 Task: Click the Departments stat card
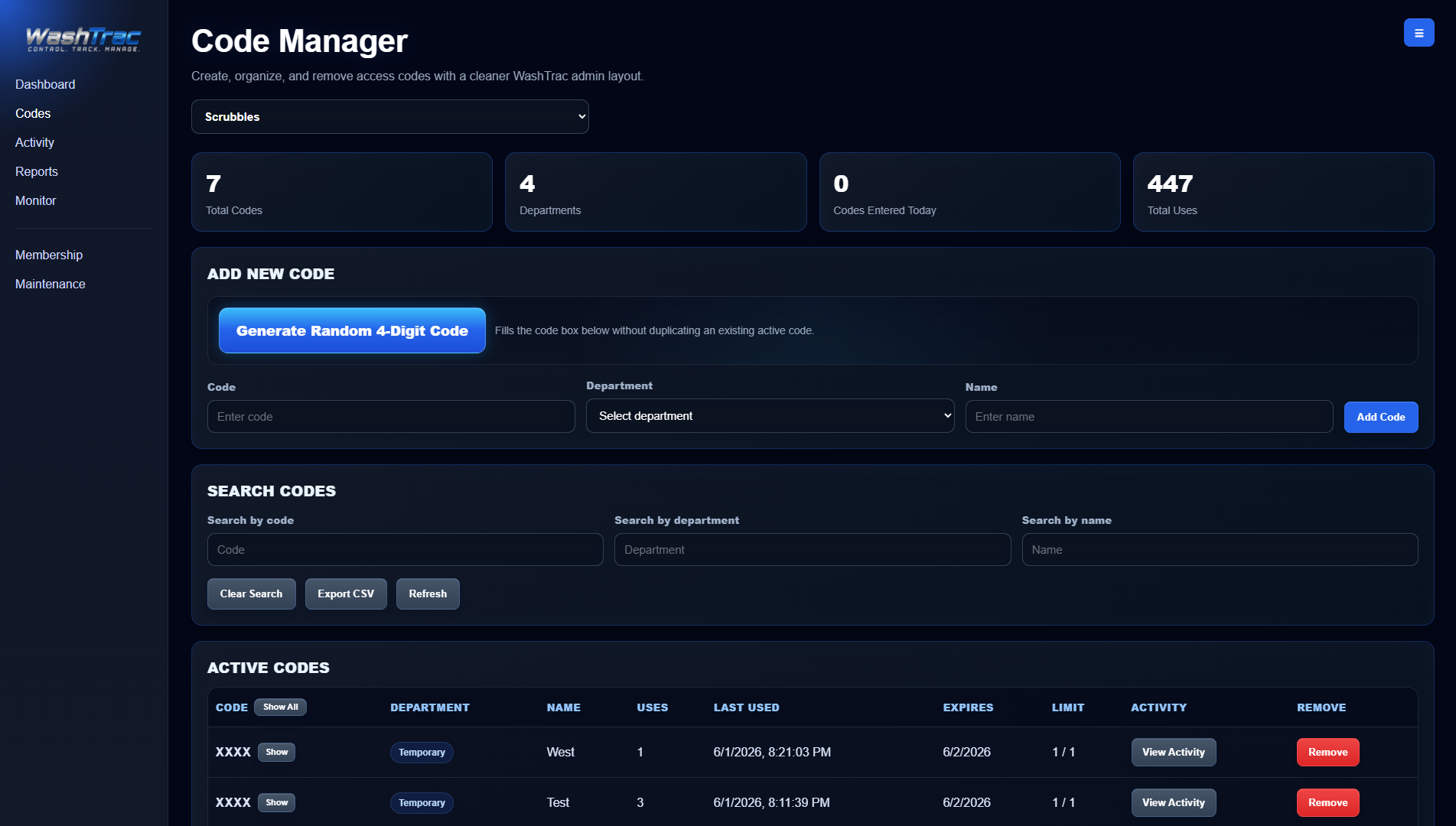(656, 192)
